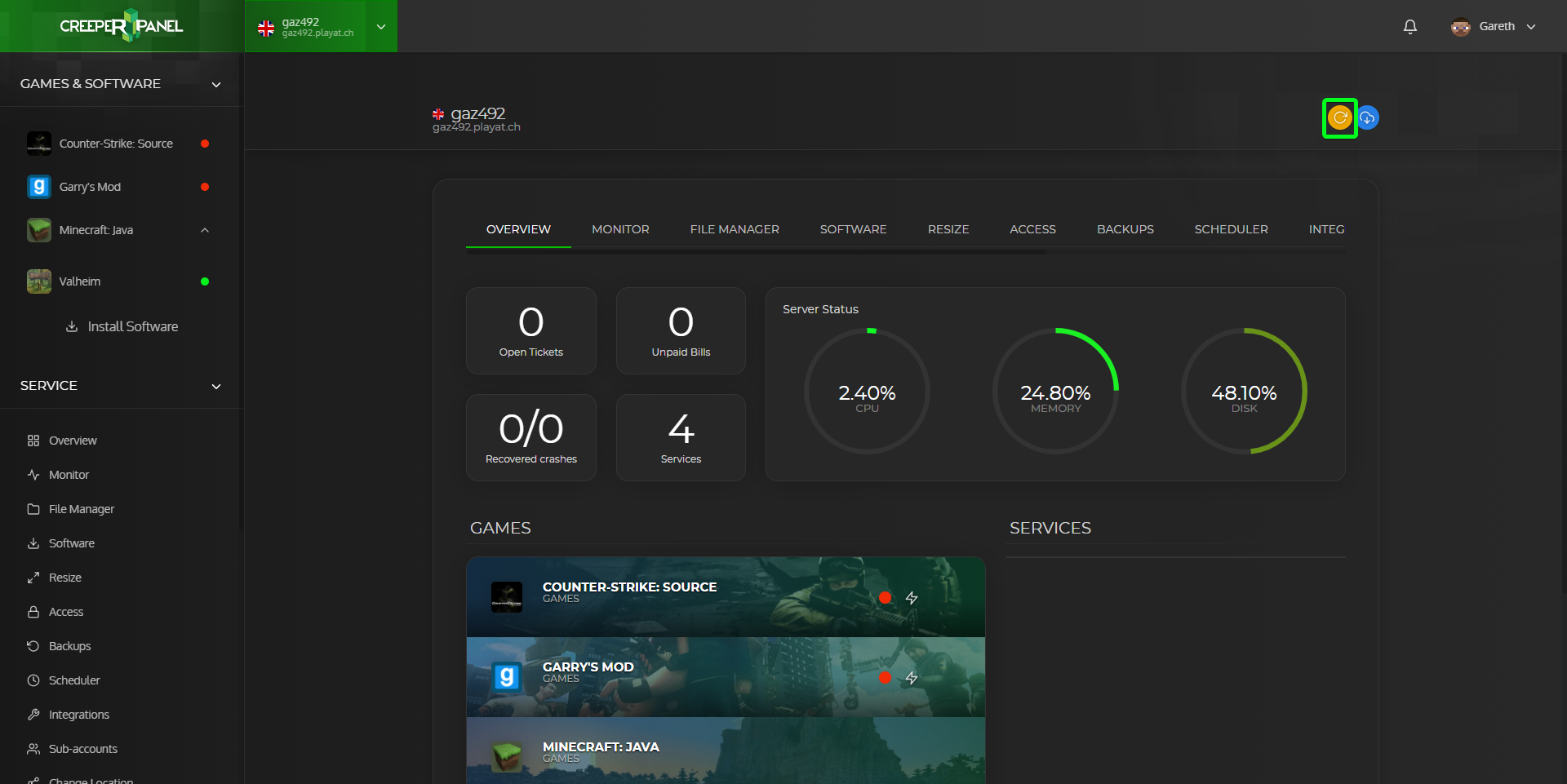Click the lightning bolt on Garry's Mod card
Viewport: 1567px width, 784px height.
[x=912, y=678]
